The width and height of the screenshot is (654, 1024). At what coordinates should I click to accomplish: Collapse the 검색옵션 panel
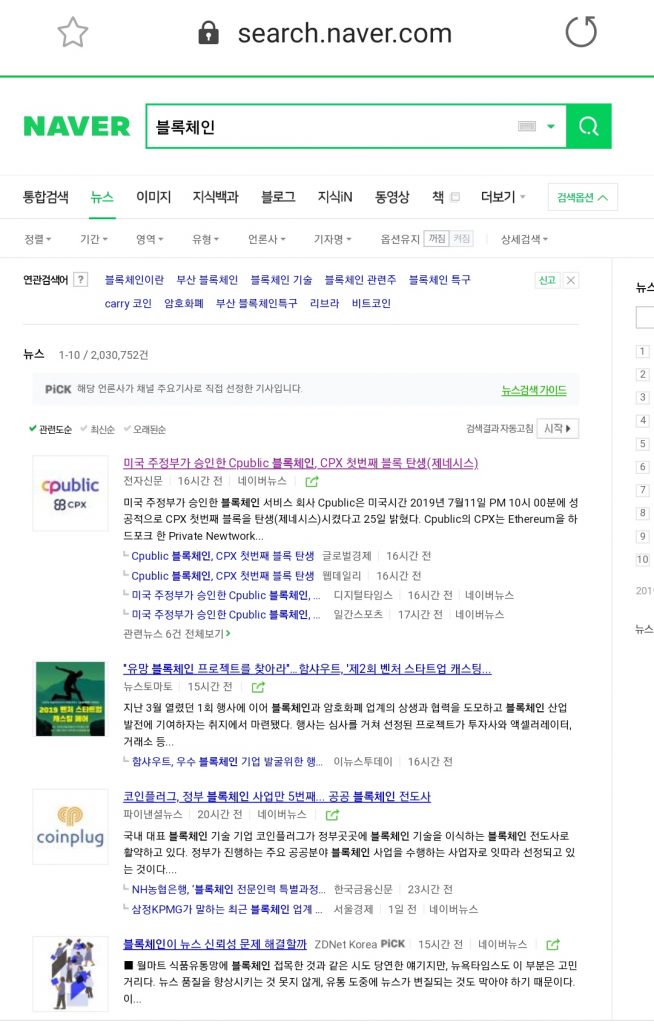(582, 197)
